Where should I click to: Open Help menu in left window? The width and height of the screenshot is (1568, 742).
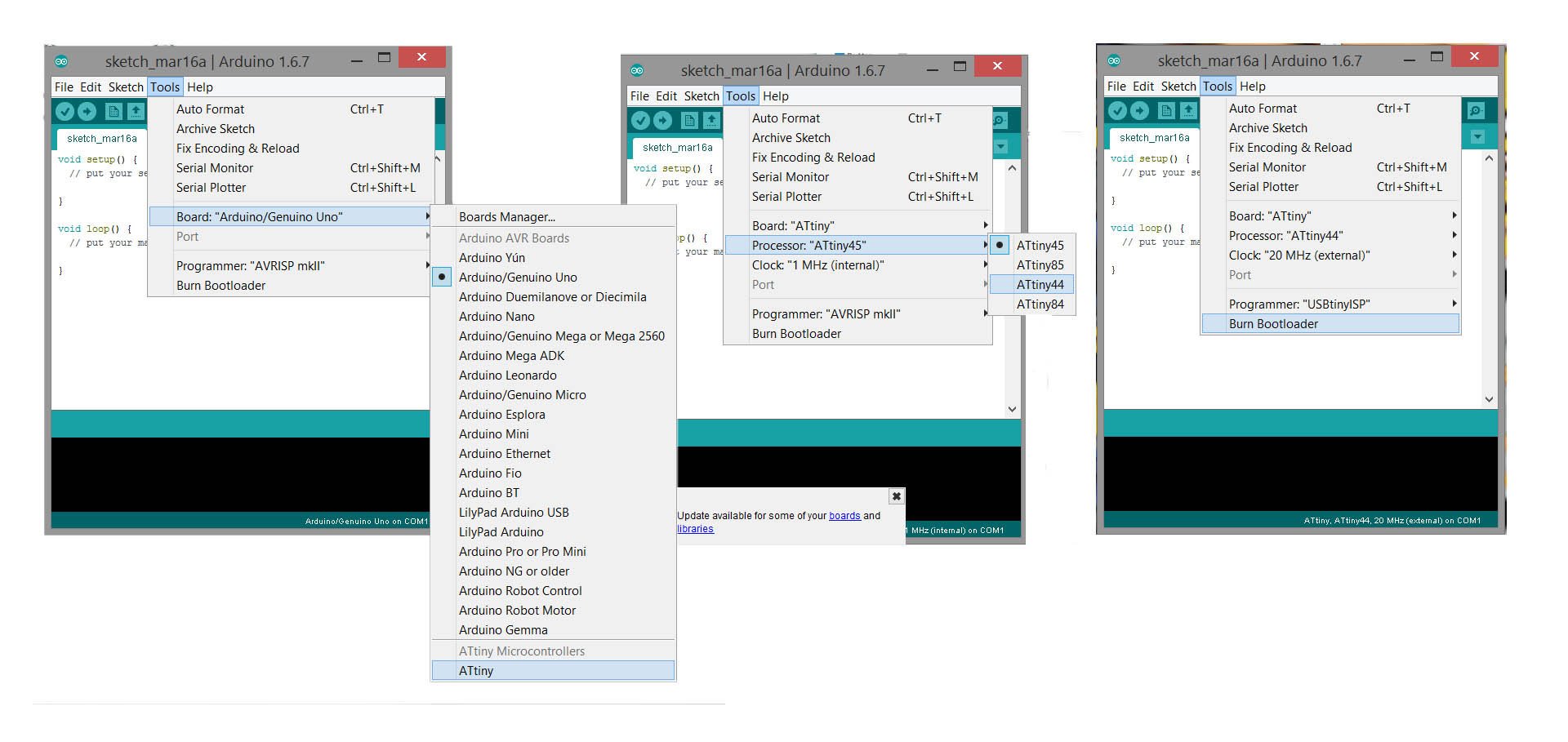pos(200,87)
